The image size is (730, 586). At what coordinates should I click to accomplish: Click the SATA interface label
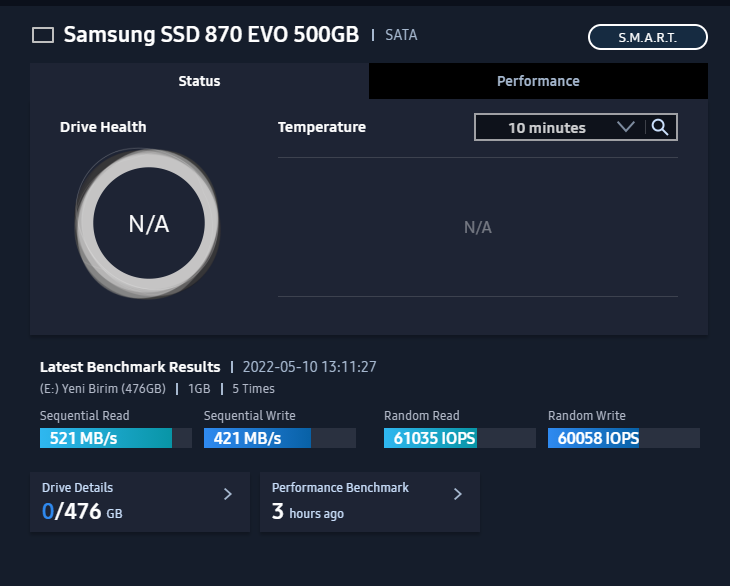coord(401,35)
